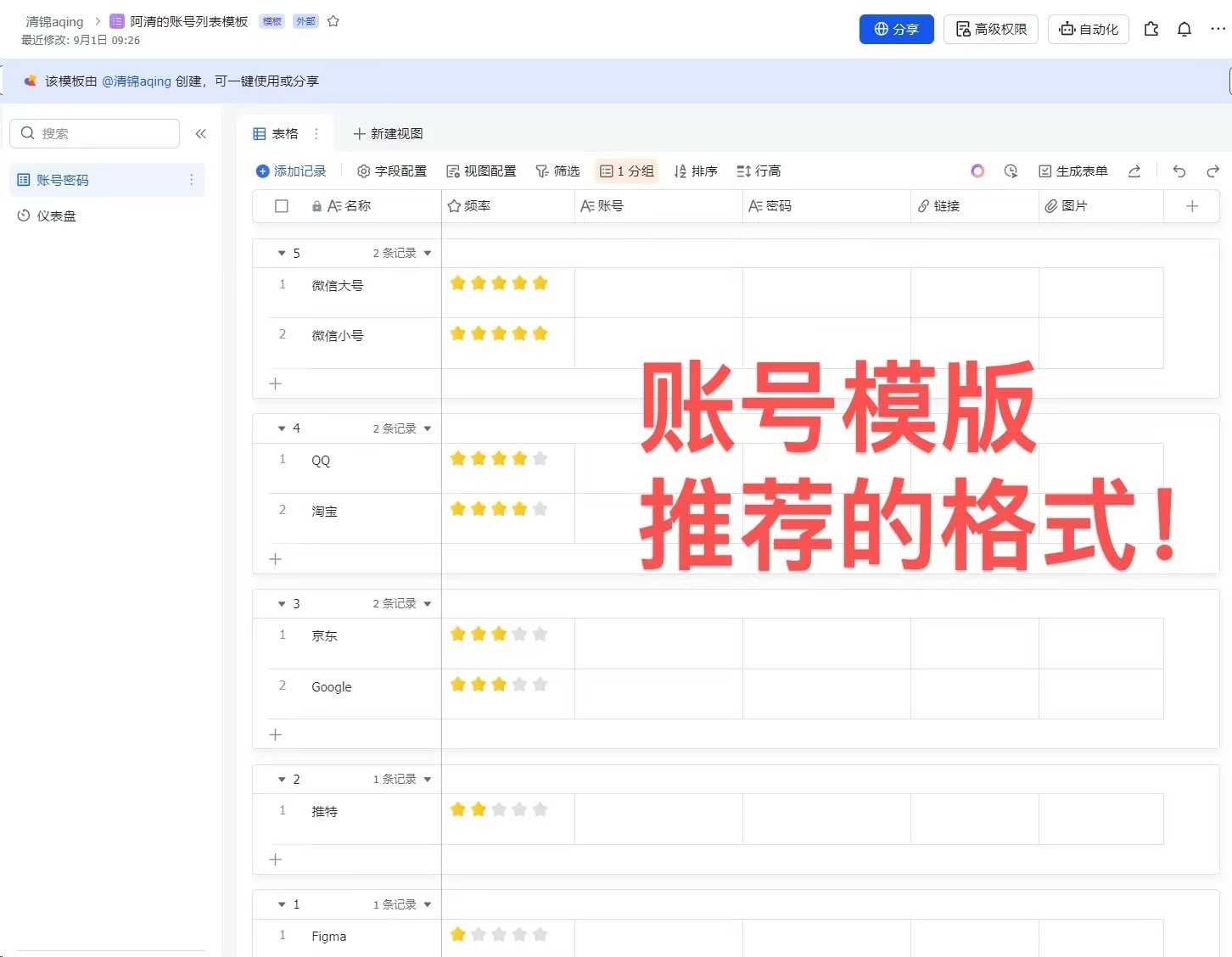1232x957 pixels.
Task: Collapse group 3 with its triangle
Action: (x=282, y=603)
